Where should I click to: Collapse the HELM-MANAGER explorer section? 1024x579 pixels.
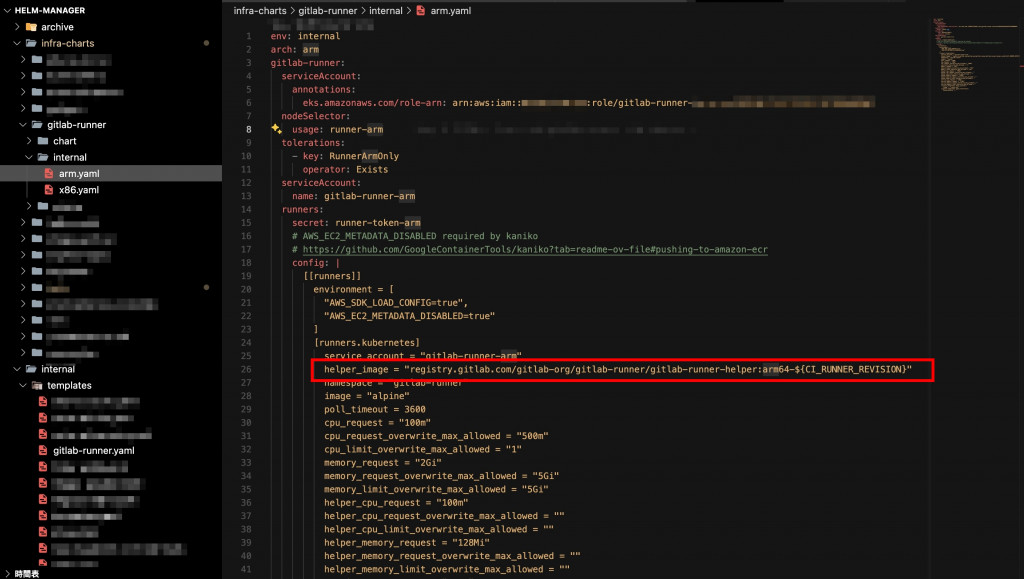click(7, 10)
